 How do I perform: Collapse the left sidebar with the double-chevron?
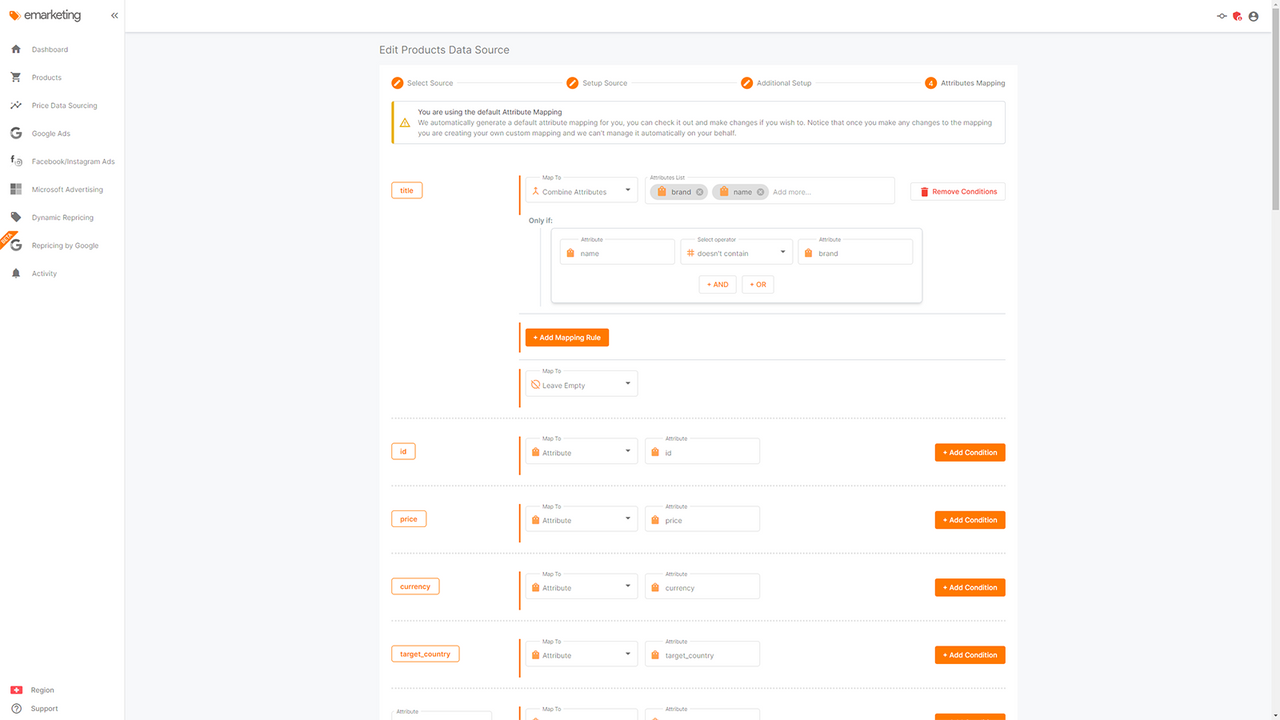tap(114, 15)
